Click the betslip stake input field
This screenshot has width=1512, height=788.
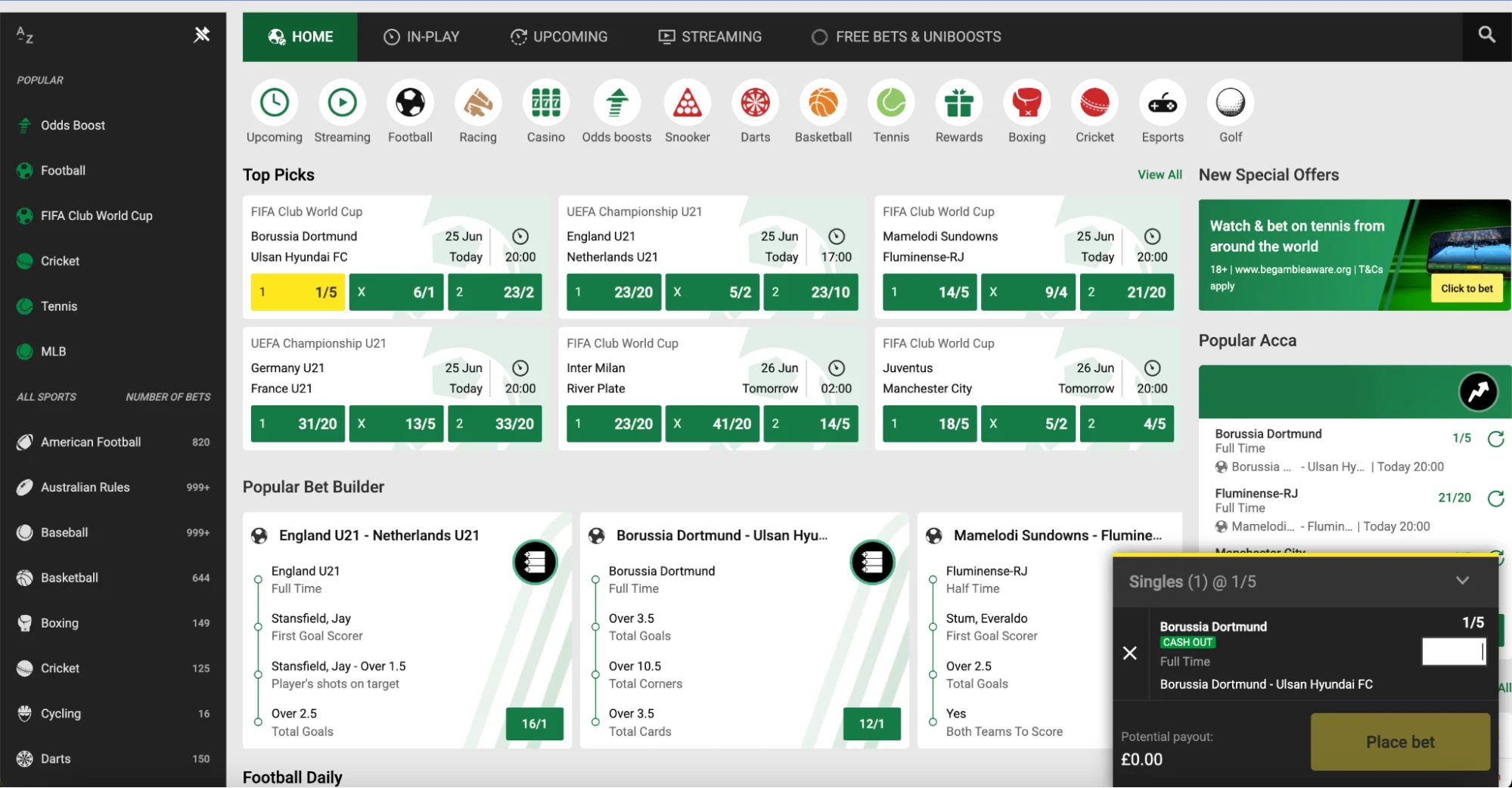coord(1452,652)
